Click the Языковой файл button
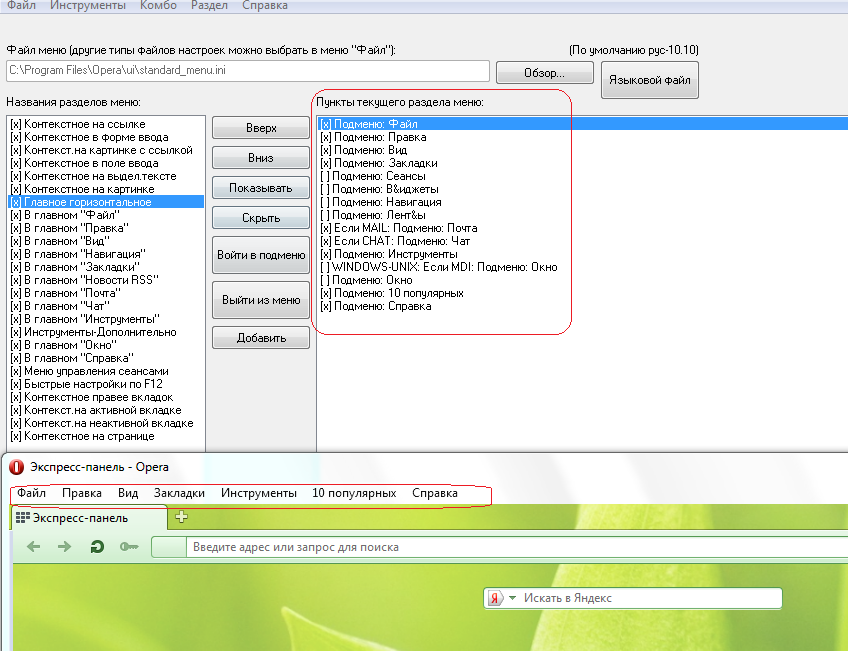This screenshot has width=848, height=651. [x=650, y=80]
